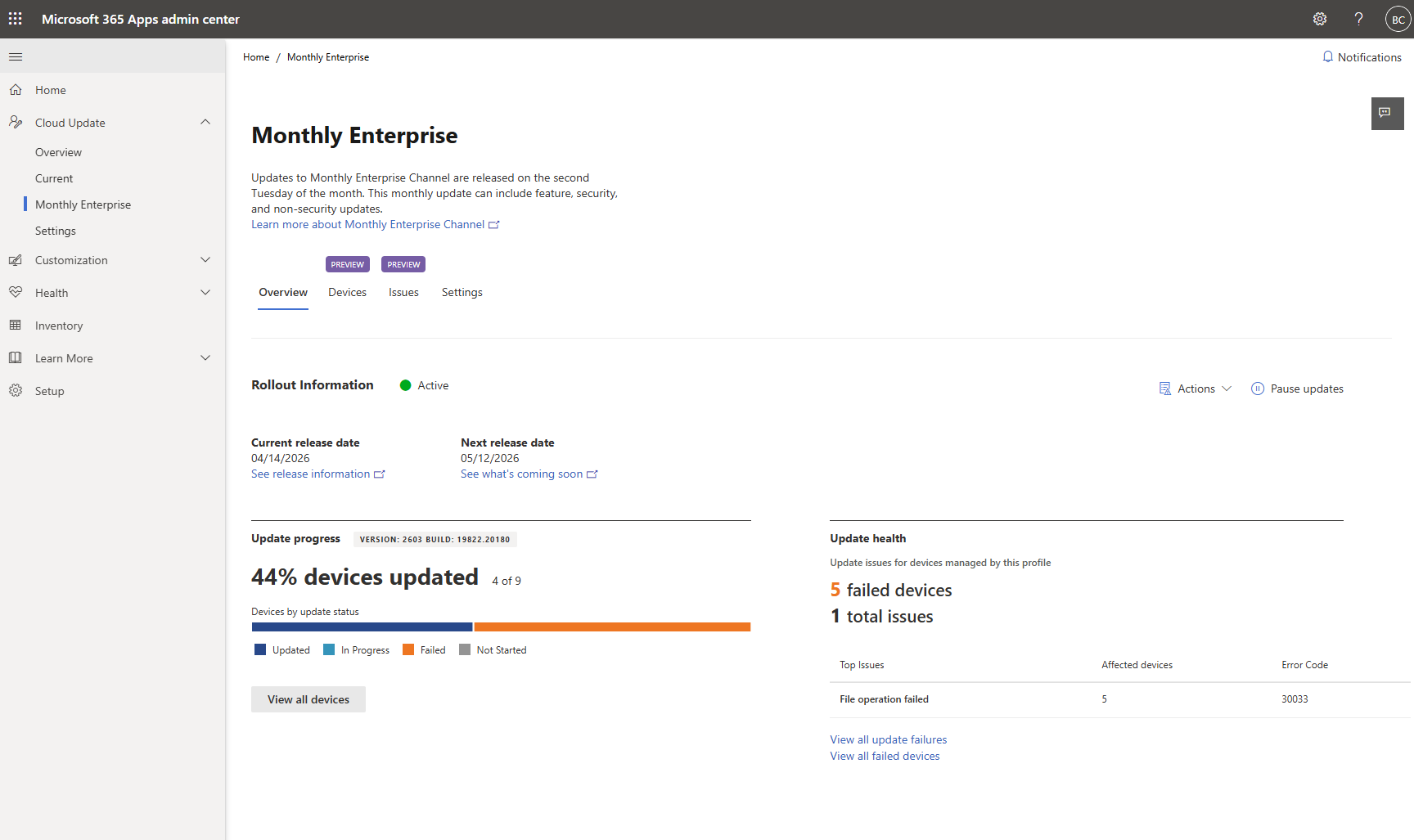The height and width of the screenshot is (840, 1414).
Task: Switch to the Issues tab
Action: pos(403,292)
